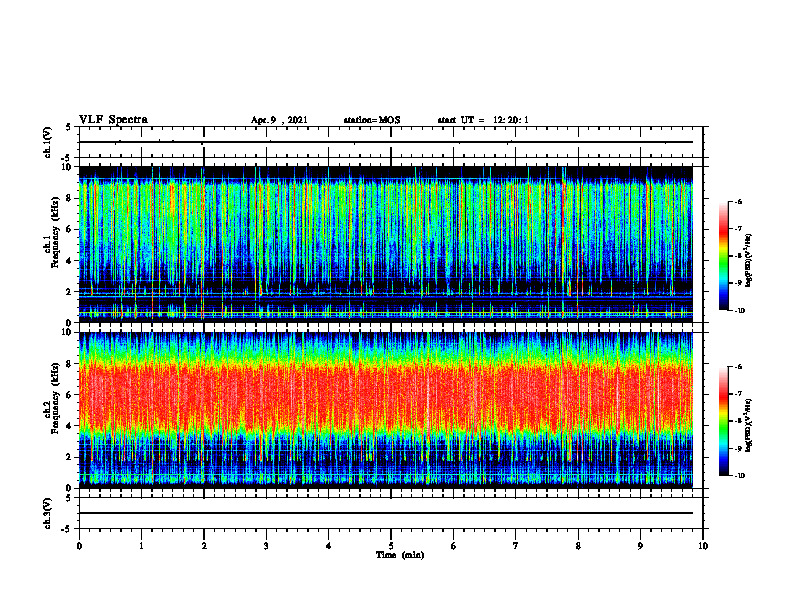Click time axis tick label "3"

coord(266,546)
